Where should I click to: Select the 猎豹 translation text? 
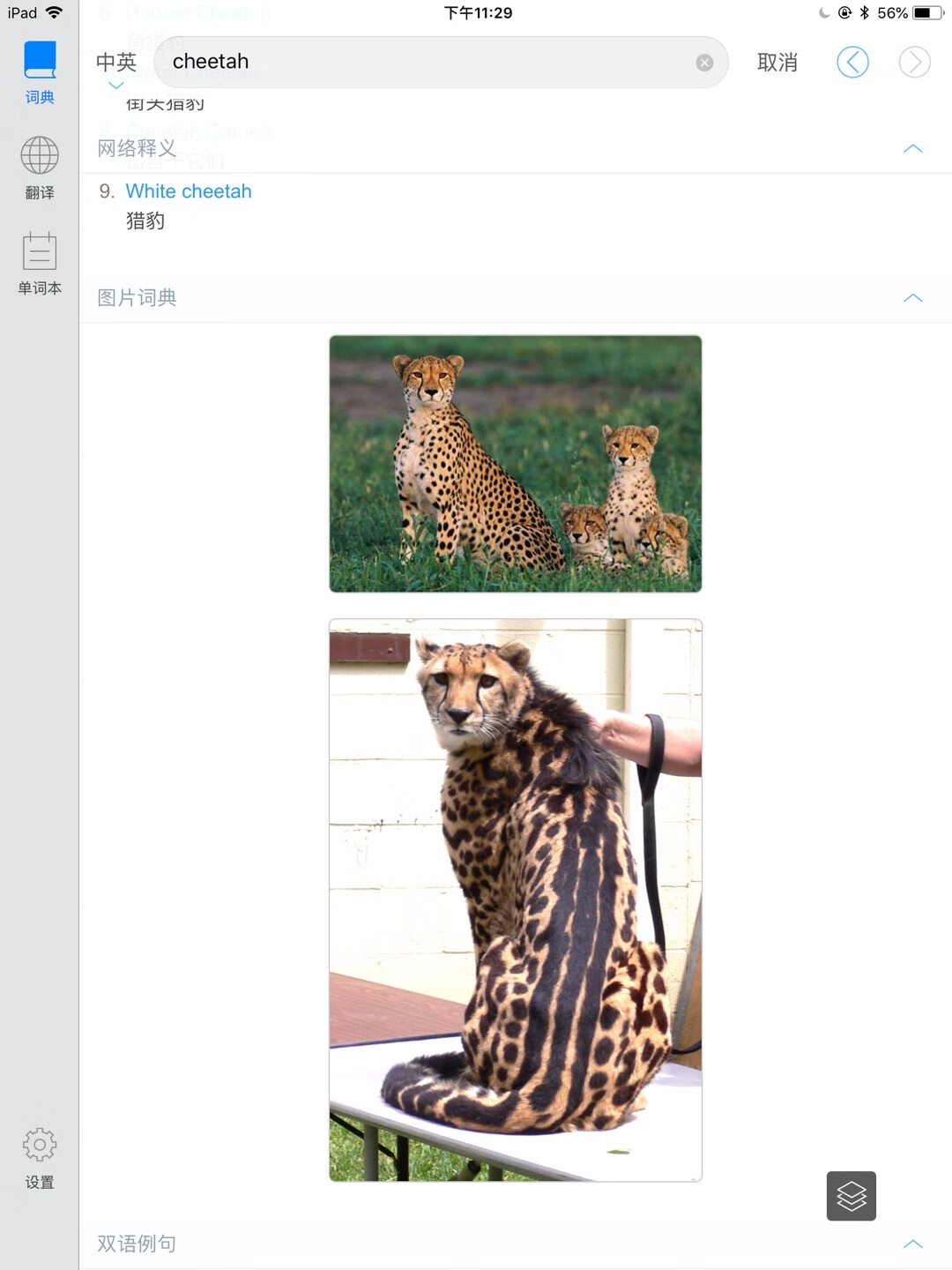[145, 221]
